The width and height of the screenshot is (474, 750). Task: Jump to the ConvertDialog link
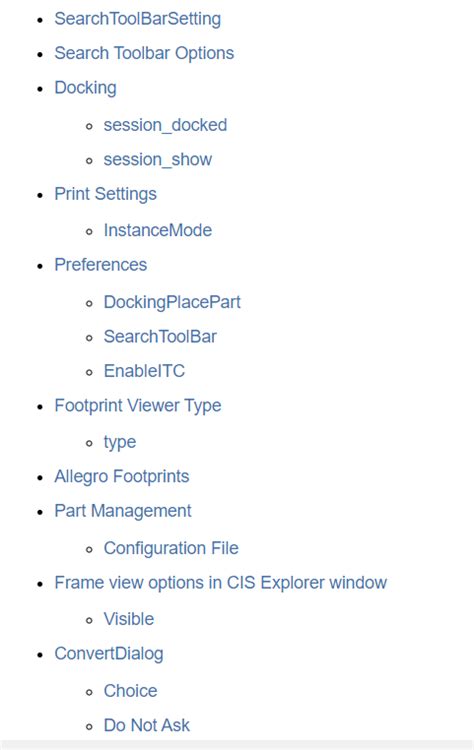[x=109, y=654]
